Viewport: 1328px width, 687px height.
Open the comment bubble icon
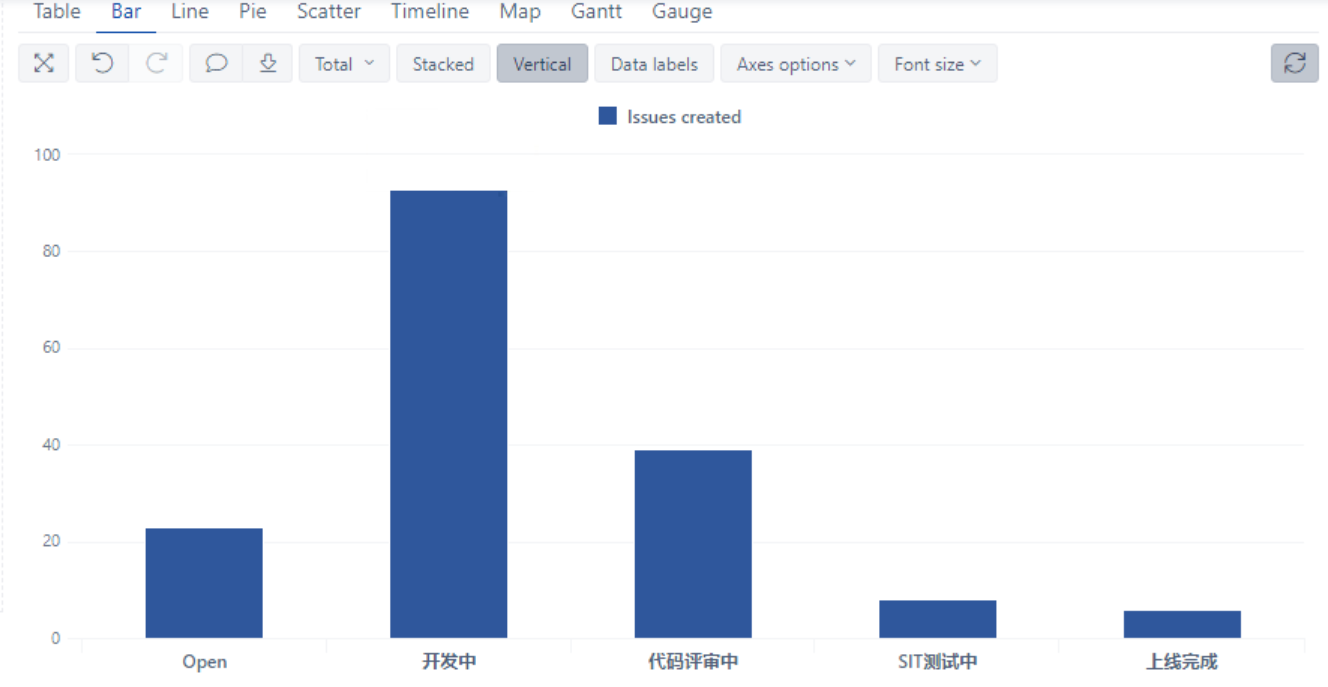[x=216, y=64]
